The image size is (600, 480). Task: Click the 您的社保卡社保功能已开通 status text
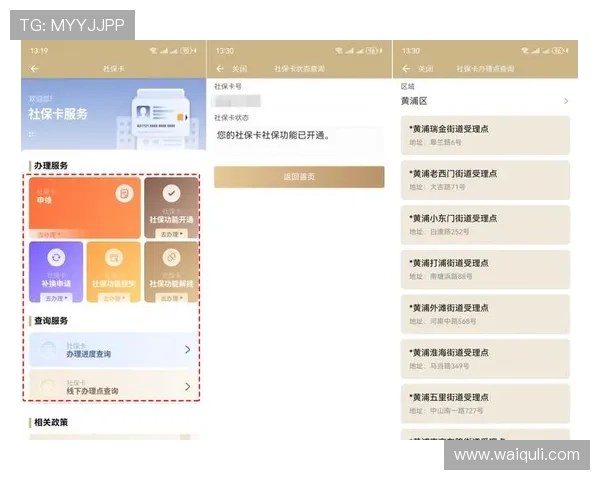click(273, 135)
